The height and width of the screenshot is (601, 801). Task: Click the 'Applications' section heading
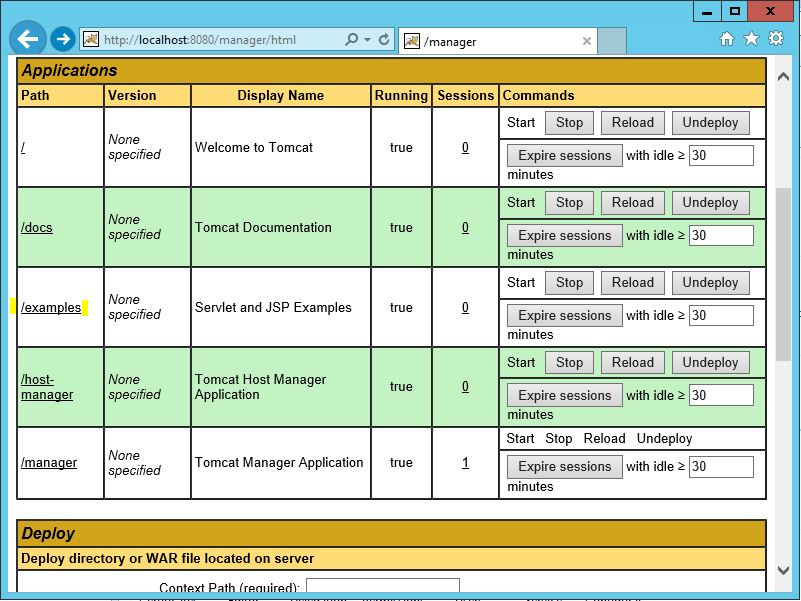point(69,71)
